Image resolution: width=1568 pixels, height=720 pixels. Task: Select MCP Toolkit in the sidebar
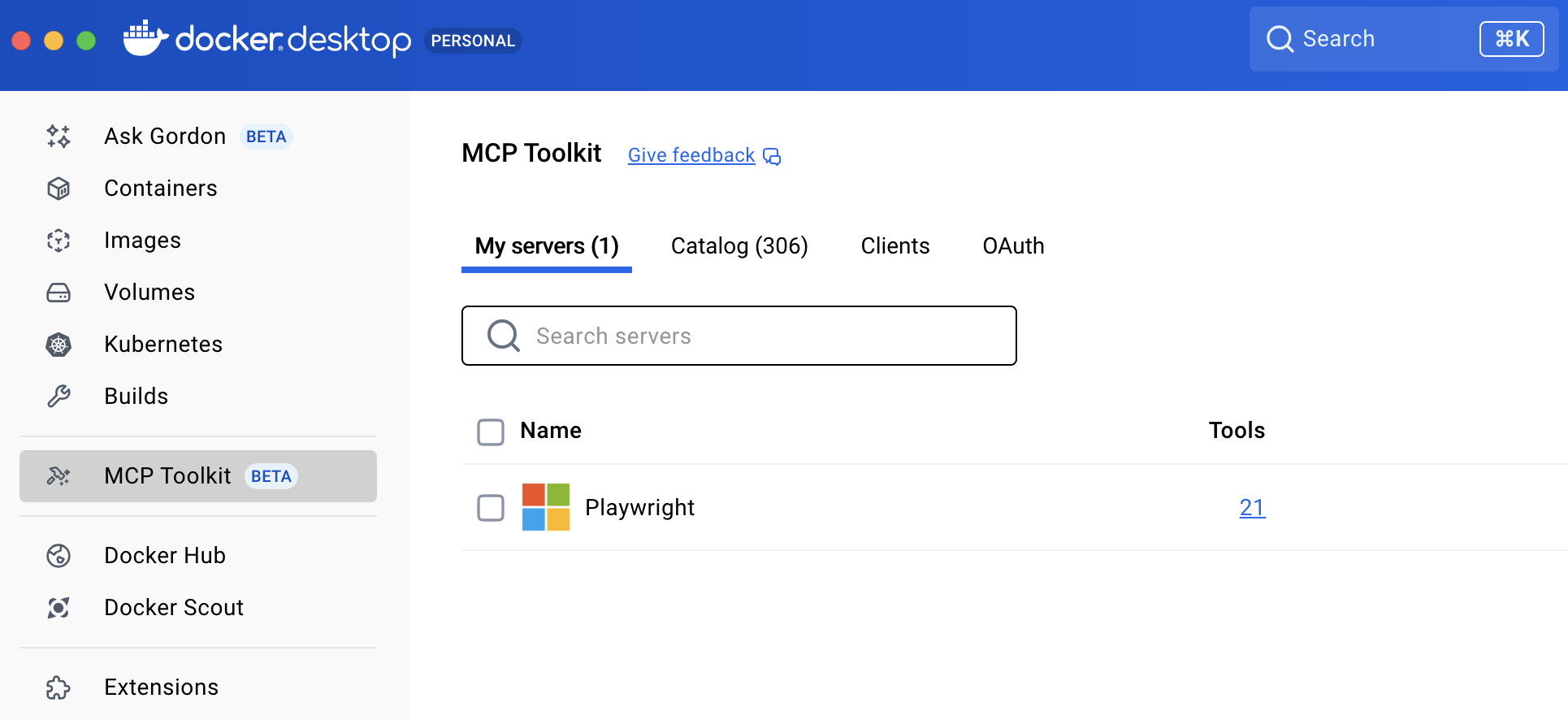tap(198, 476)
